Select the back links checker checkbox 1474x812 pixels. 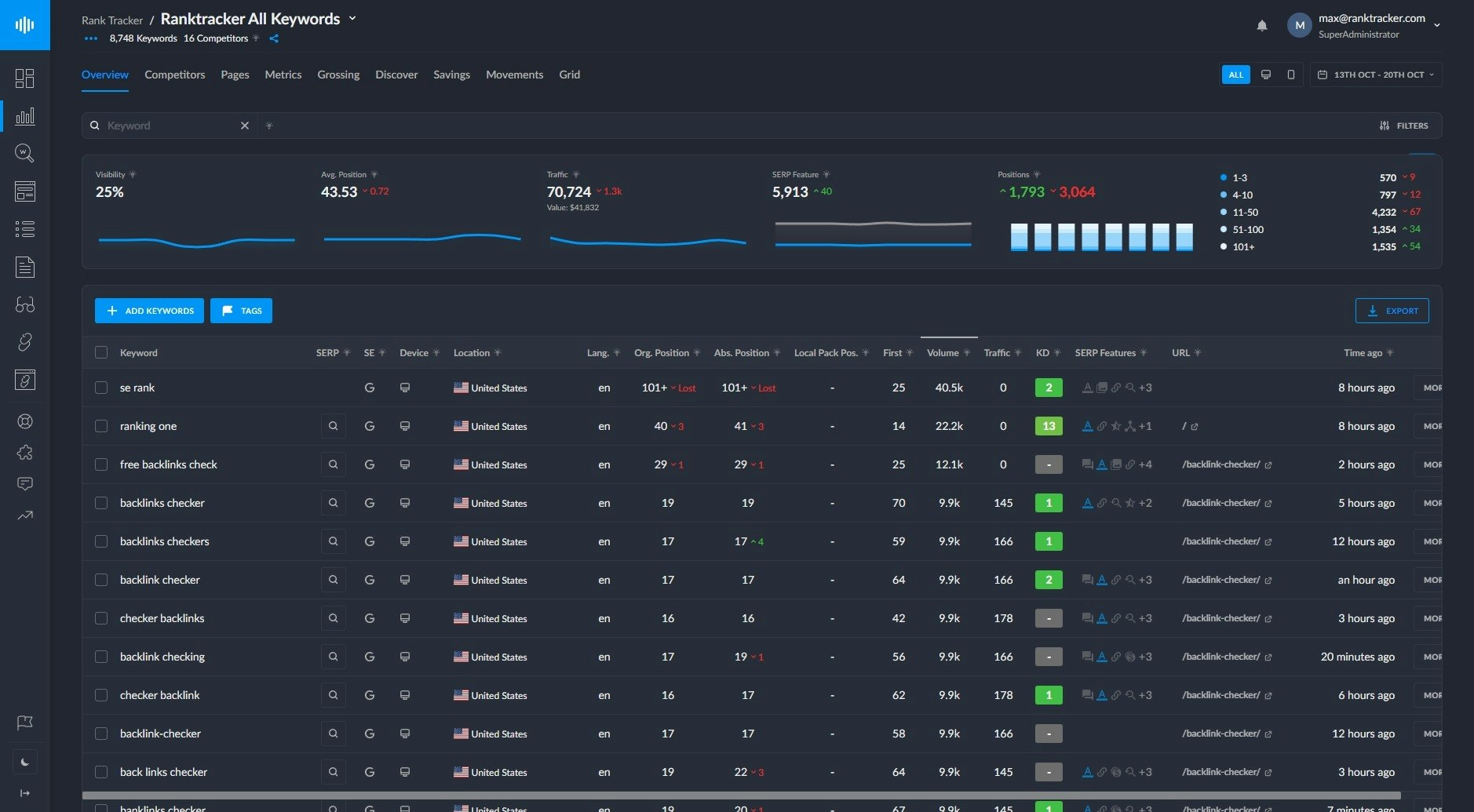pyautogui.click(x=101, y=772)
